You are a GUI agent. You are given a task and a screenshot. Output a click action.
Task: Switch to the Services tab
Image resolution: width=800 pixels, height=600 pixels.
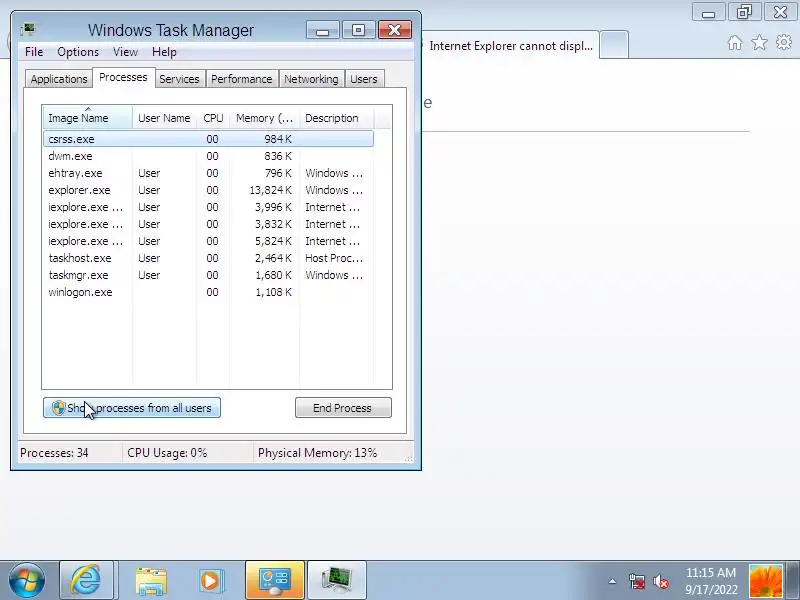pyautogui.click(x=179, y=79)
